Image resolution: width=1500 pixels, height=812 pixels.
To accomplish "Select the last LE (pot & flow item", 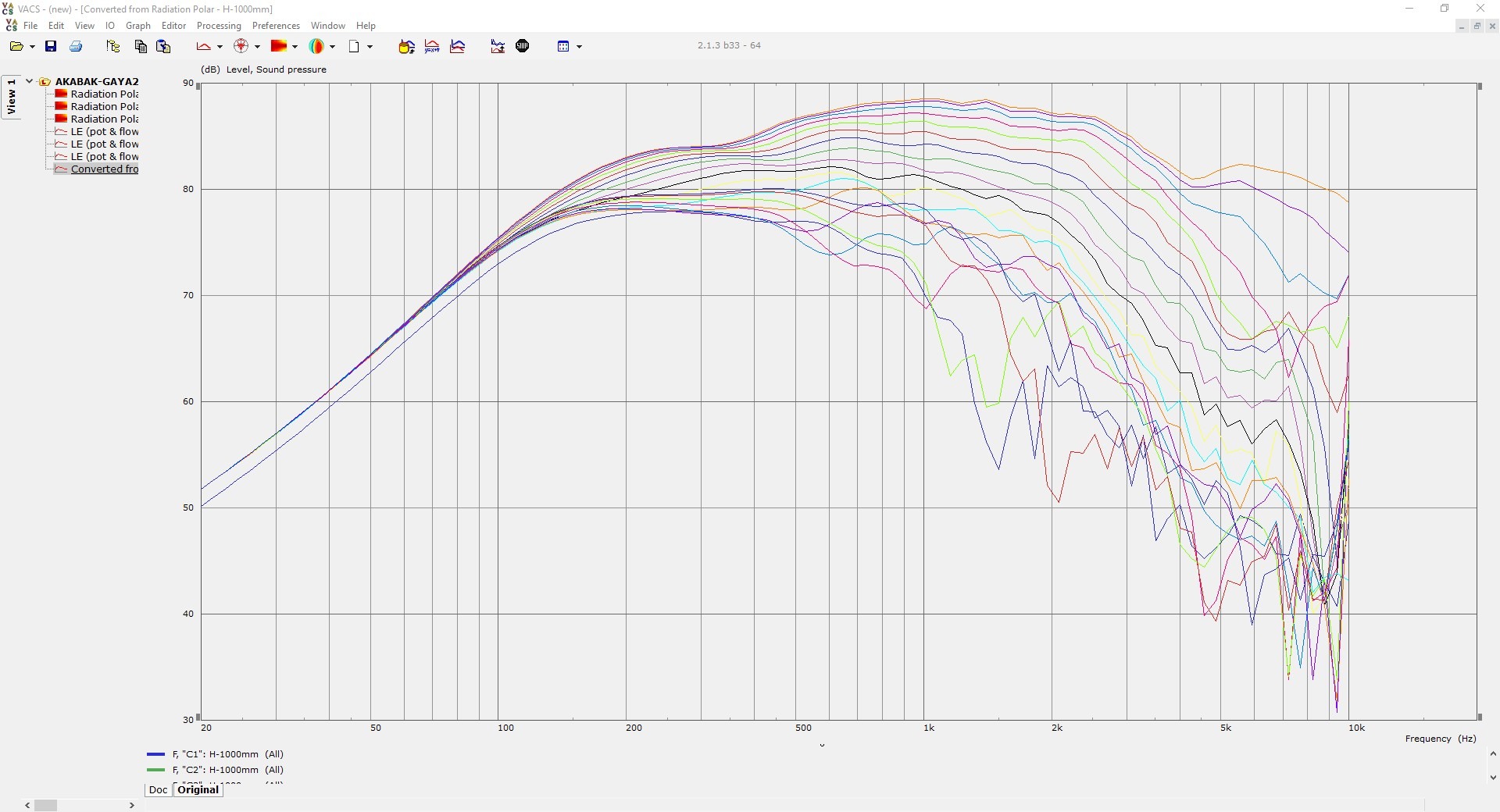I will coord(105,156).
